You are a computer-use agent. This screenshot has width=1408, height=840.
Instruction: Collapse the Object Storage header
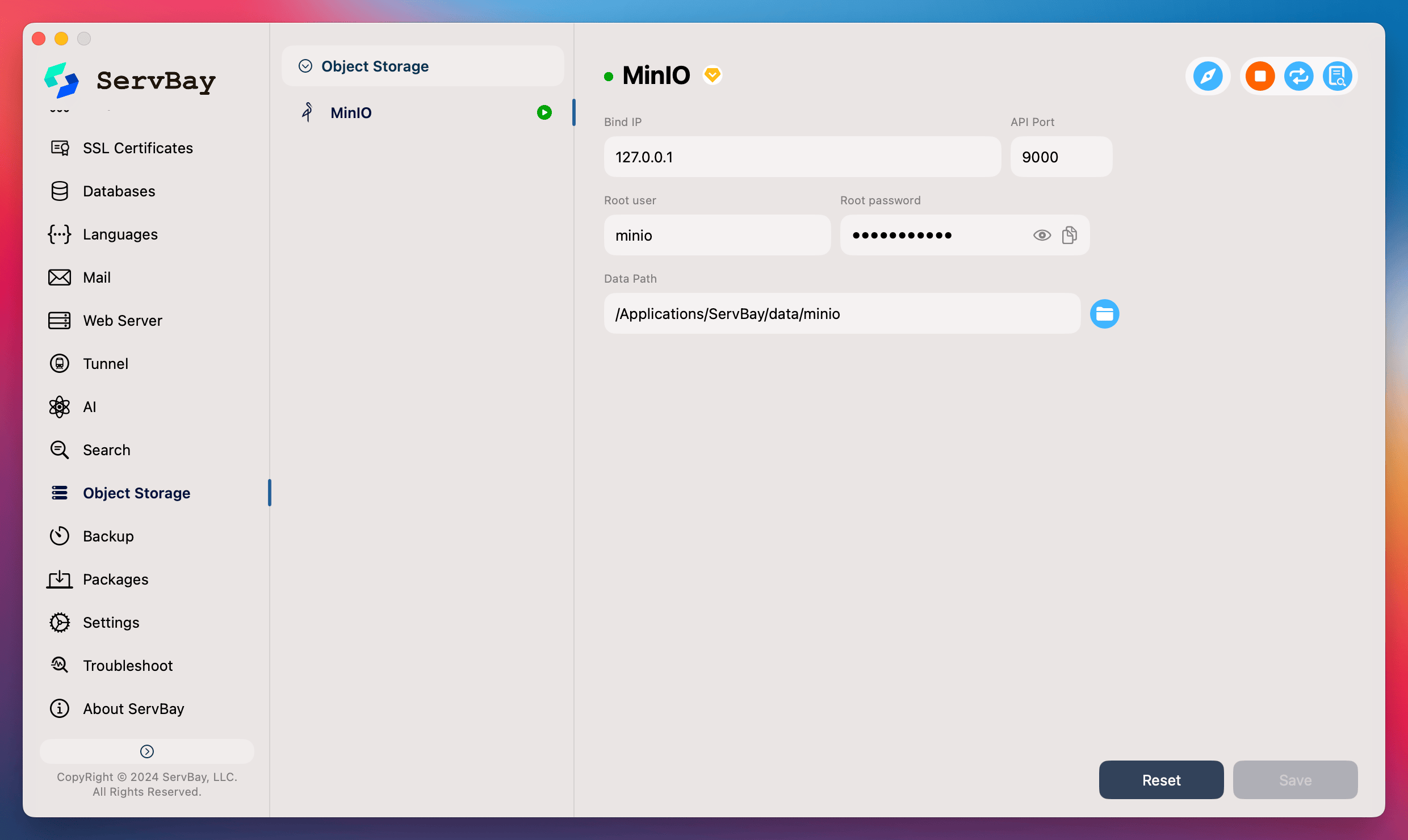coord(422,66)
